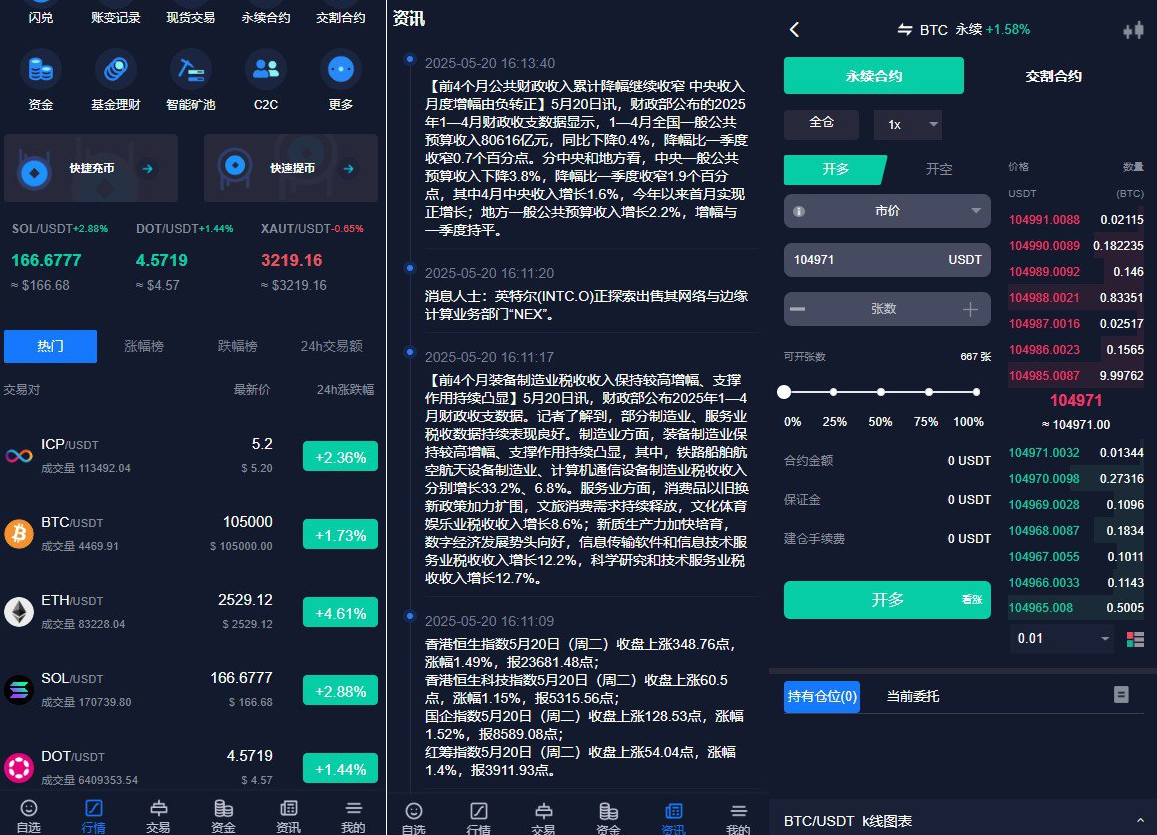This screenshot has height=835, width=1157.
Task: Open 基金理财 fund management icon
Action: tap(115, 70)
